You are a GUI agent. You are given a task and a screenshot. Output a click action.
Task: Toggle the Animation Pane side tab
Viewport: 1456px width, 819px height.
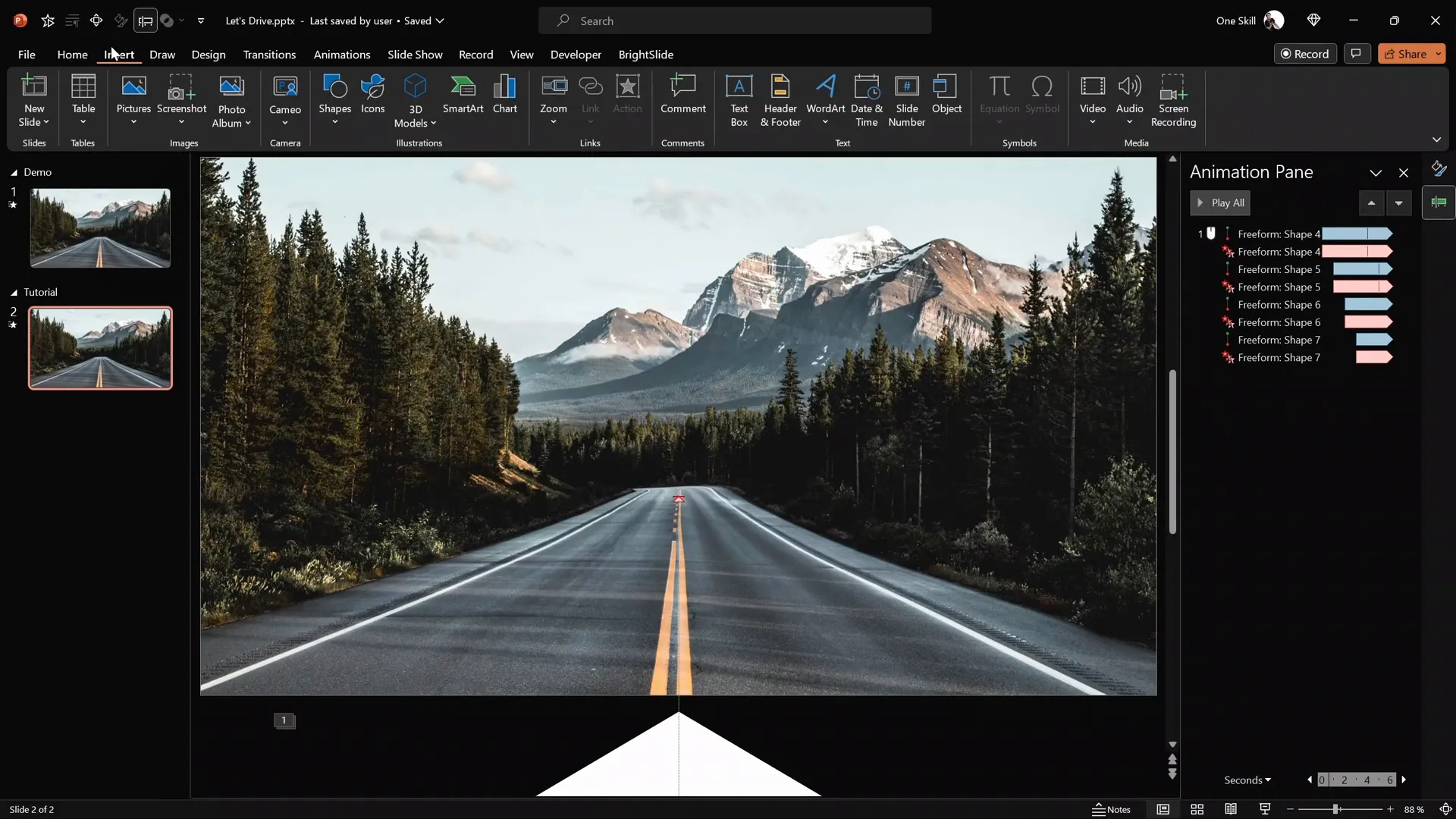(x=1439, y=202)
